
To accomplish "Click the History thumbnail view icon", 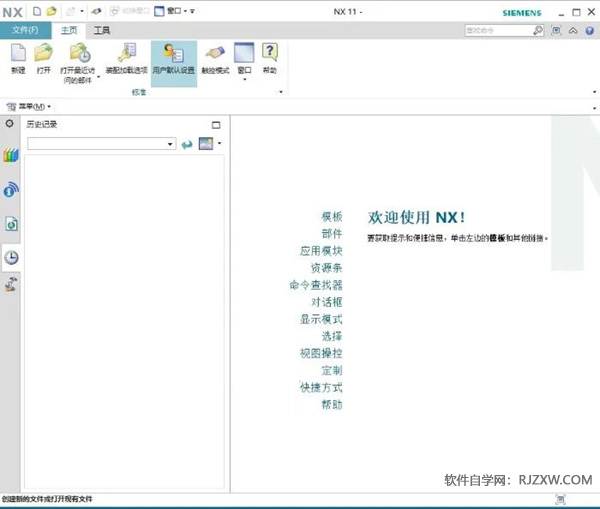I will point(206,144).
